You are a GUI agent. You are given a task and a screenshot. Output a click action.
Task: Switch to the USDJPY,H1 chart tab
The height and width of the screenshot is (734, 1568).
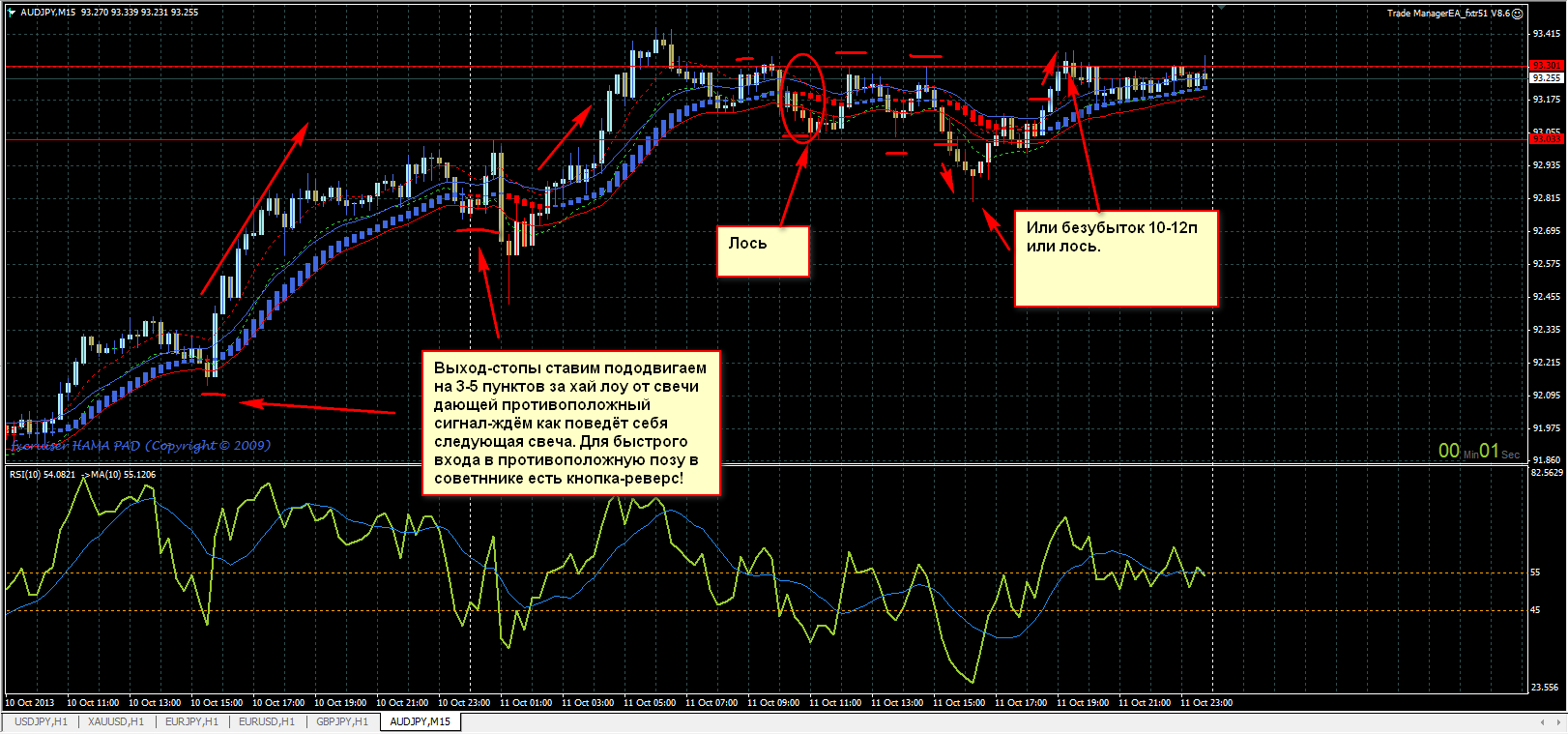pyautogui.click(x=41, y=721)
